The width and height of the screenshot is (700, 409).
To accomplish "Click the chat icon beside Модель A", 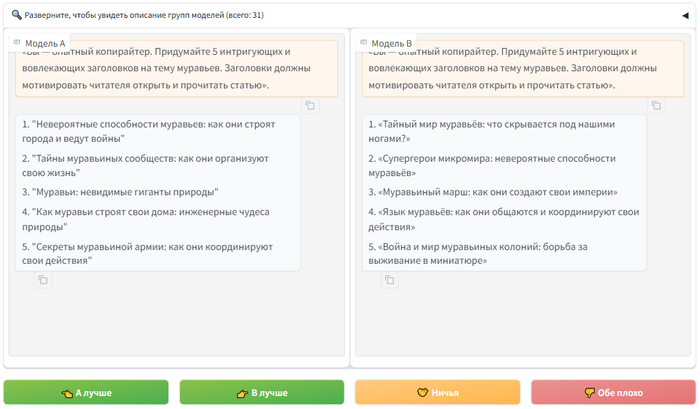I will click(17, 44).
